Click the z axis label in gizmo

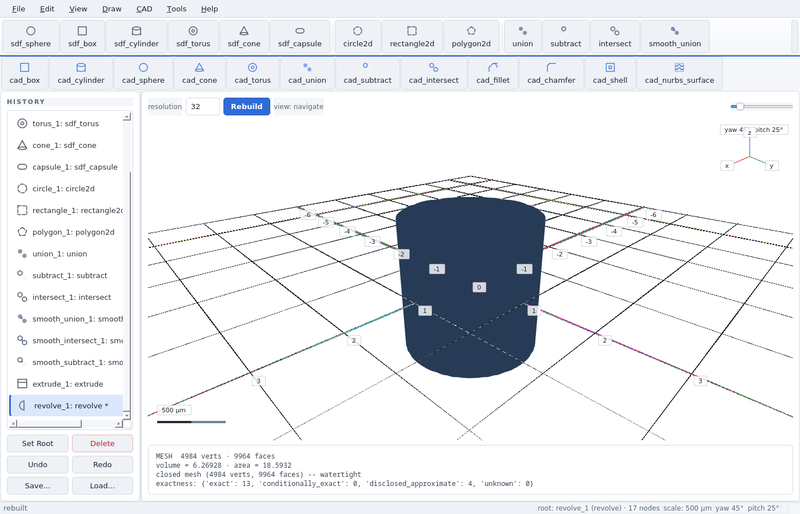click(749, 133)
